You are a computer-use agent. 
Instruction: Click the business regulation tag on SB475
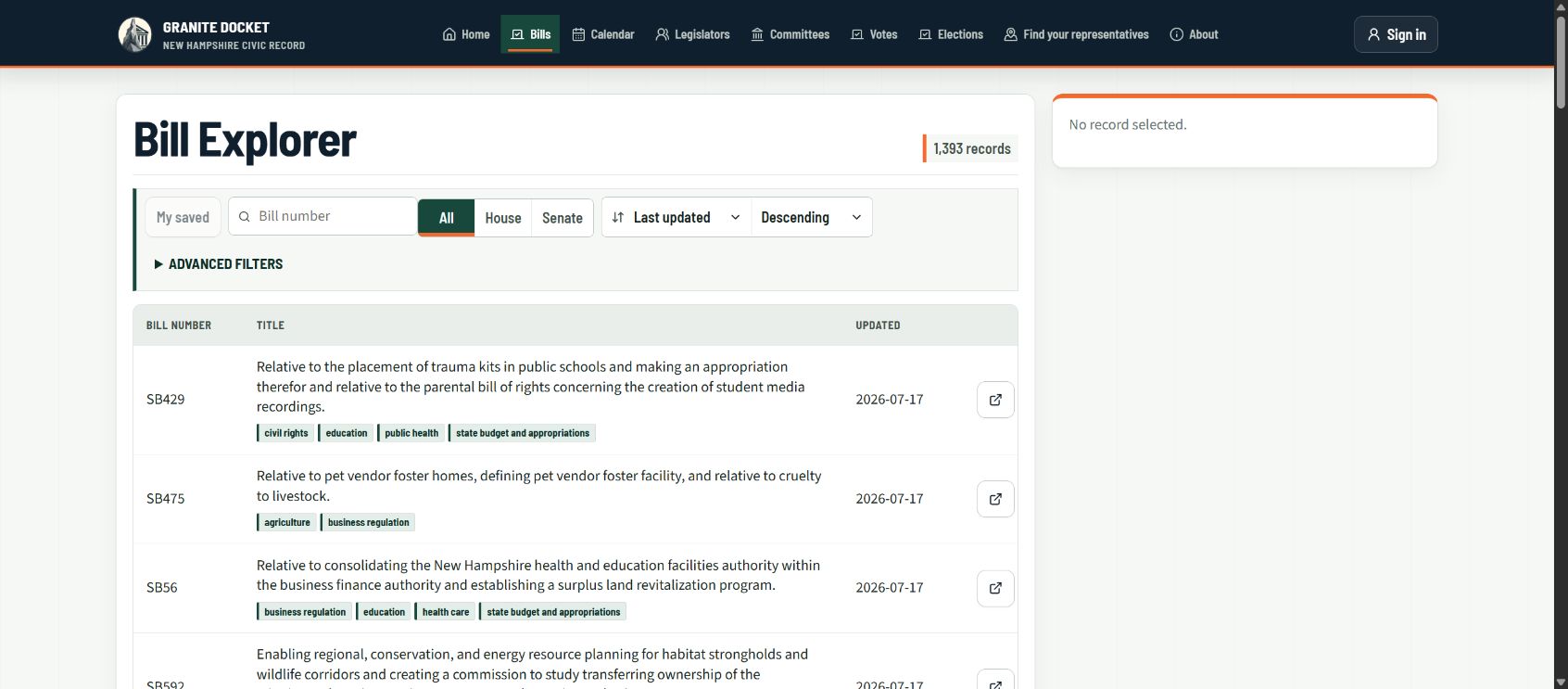pos(368,522)
